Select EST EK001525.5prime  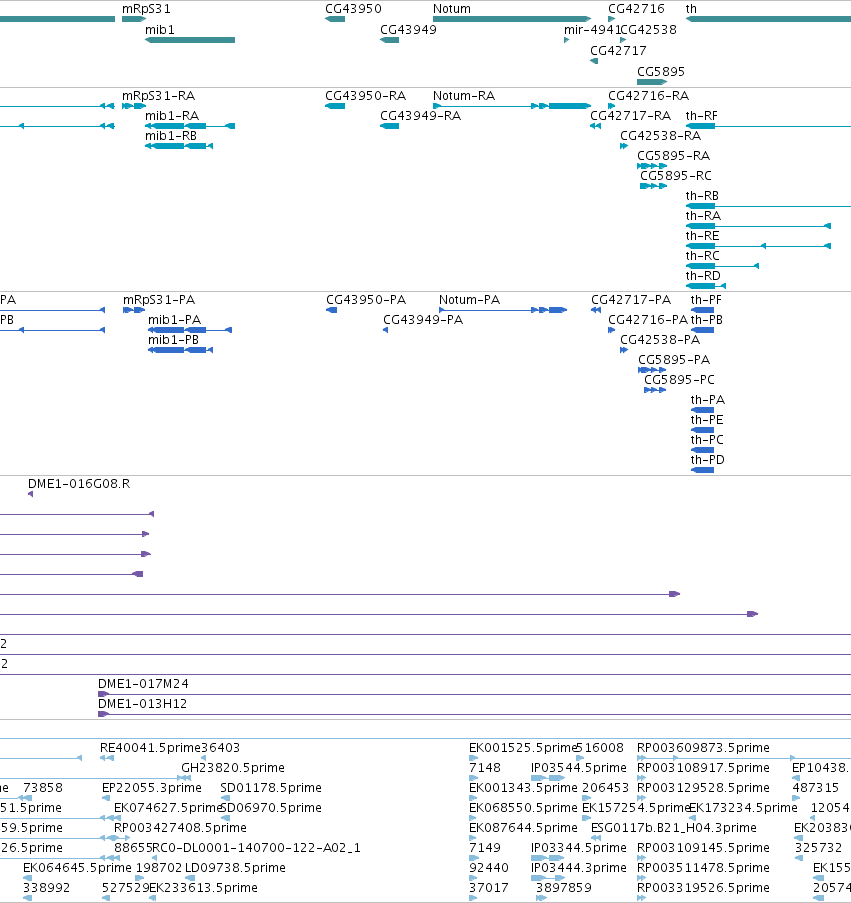473,758
